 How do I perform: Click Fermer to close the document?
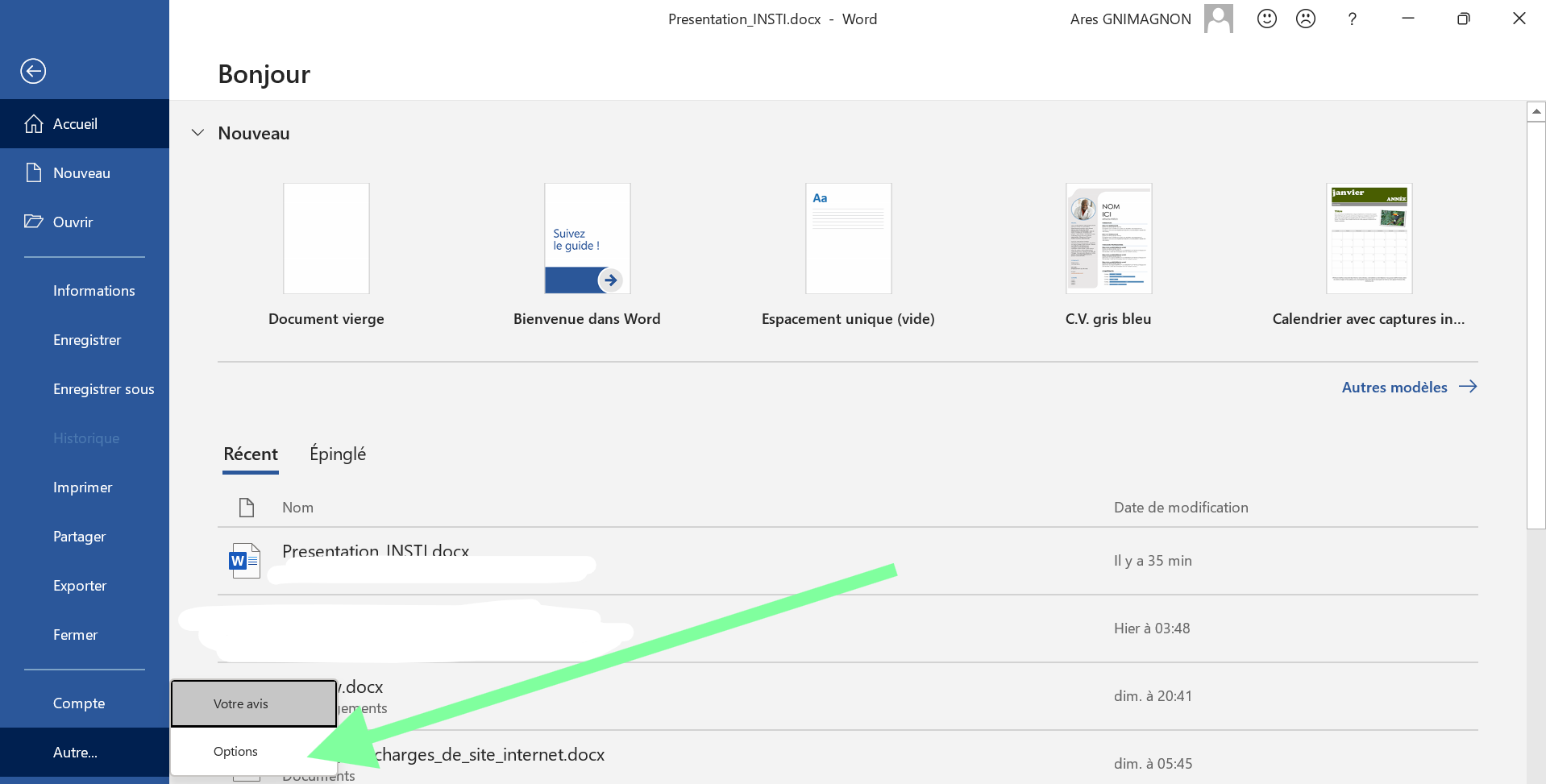pyautogui.click(x=85, y=635)
